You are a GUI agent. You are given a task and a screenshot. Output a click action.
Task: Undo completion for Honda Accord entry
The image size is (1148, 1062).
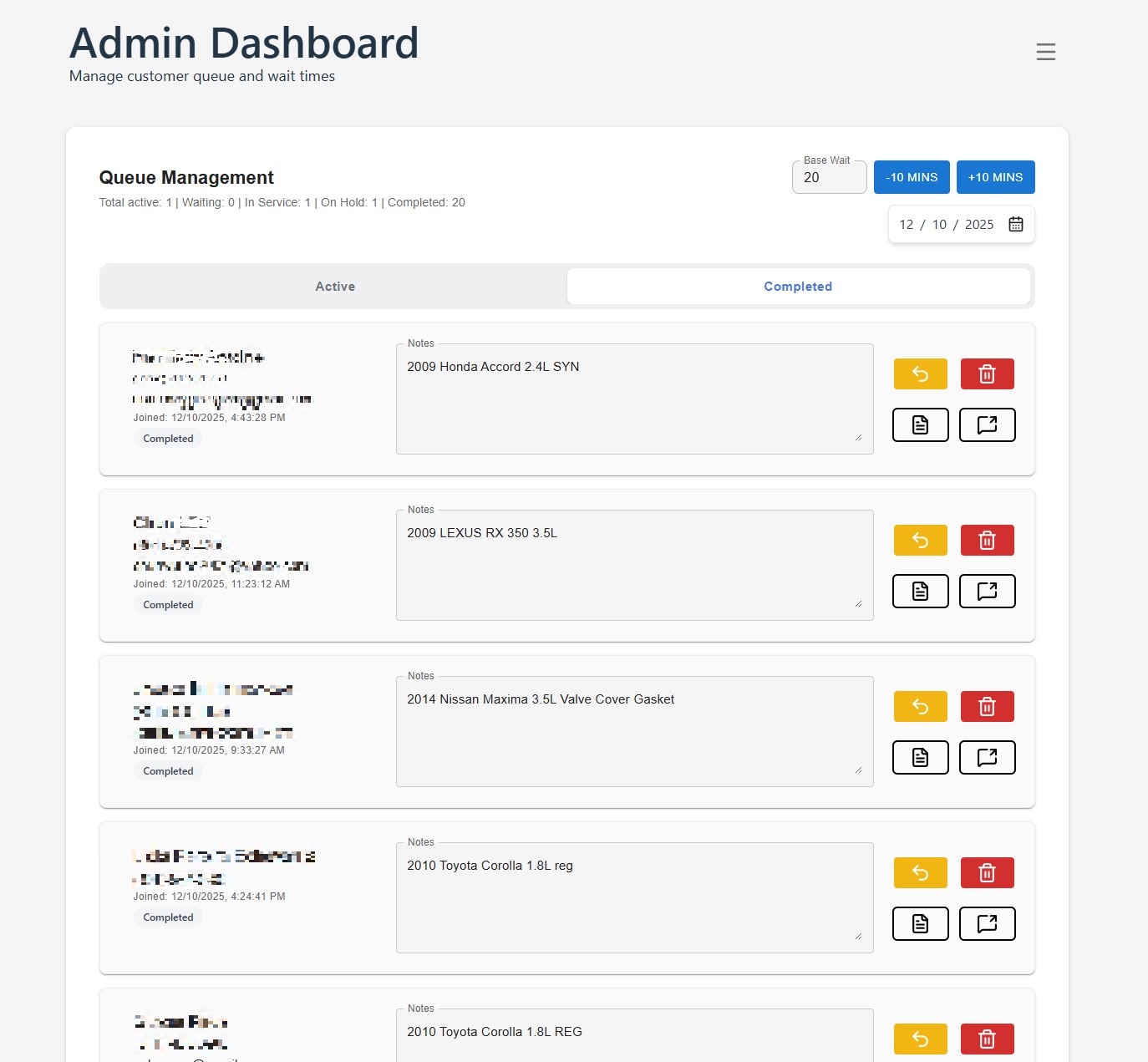click(x=920, y=374)
